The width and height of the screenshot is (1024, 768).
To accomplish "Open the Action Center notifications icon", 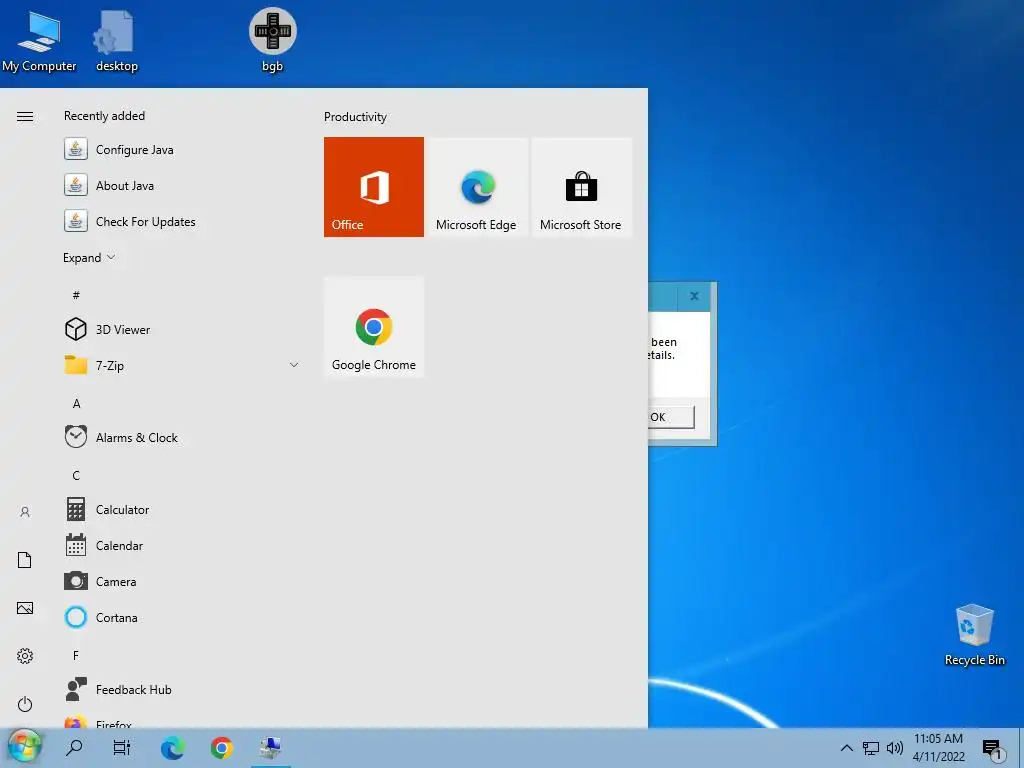I will (993, 750).
